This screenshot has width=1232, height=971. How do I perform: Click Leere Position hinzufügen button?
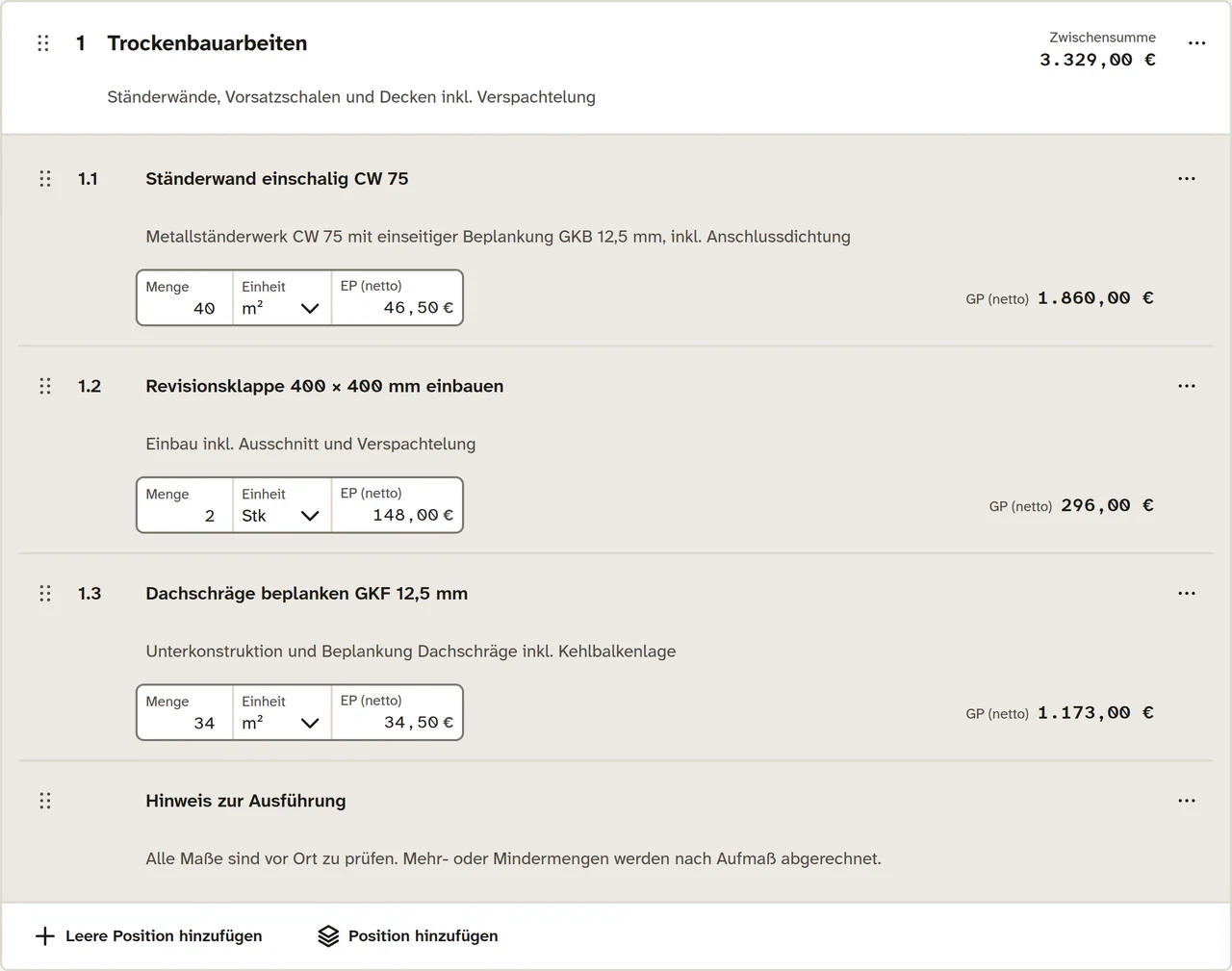(x=149, y=936)
